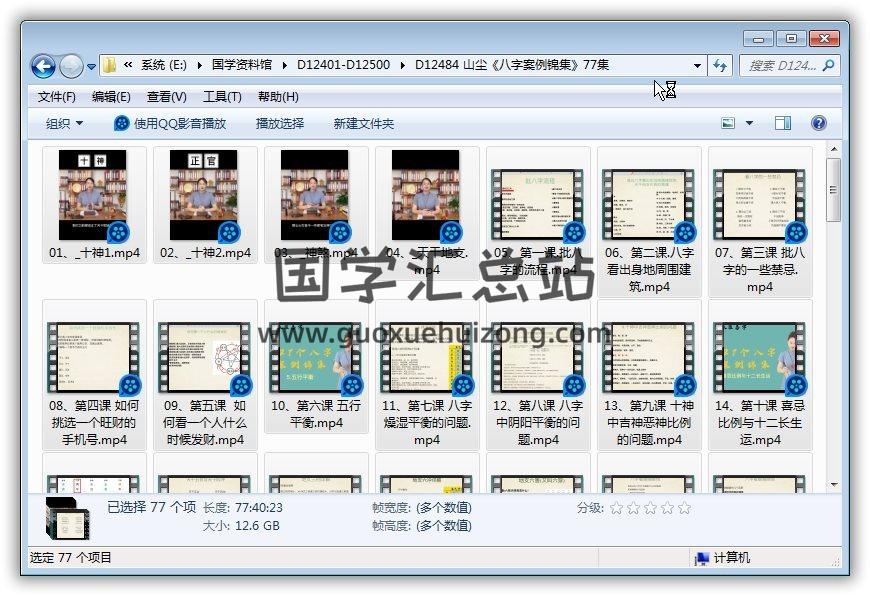Viewport: 870px width, 596px height.
Task: Click 新建文件夹 toolbar button
Action: [x=363, y=123]
